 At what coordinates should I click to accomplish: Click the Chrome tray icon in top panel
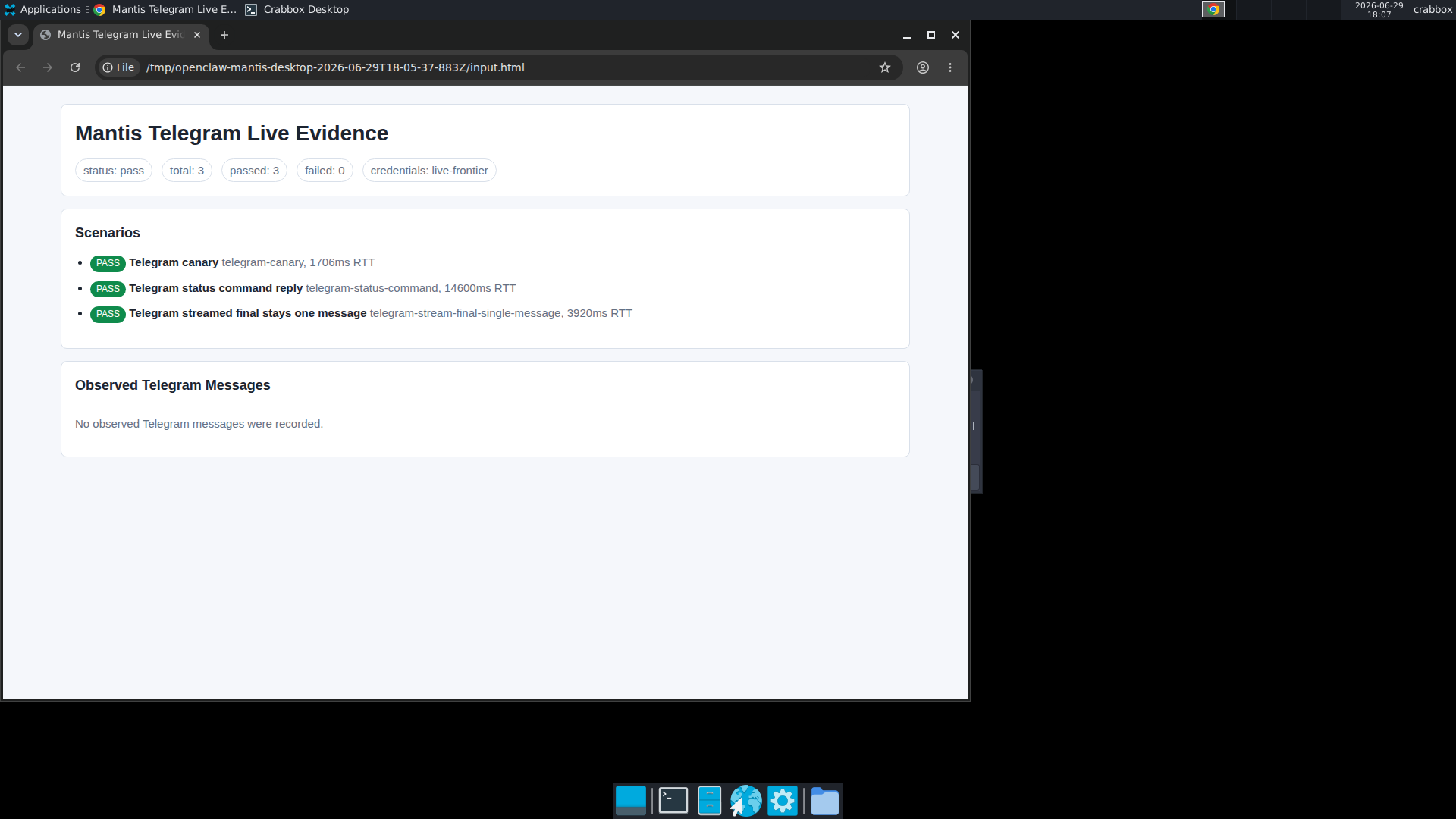[1213, 10]
